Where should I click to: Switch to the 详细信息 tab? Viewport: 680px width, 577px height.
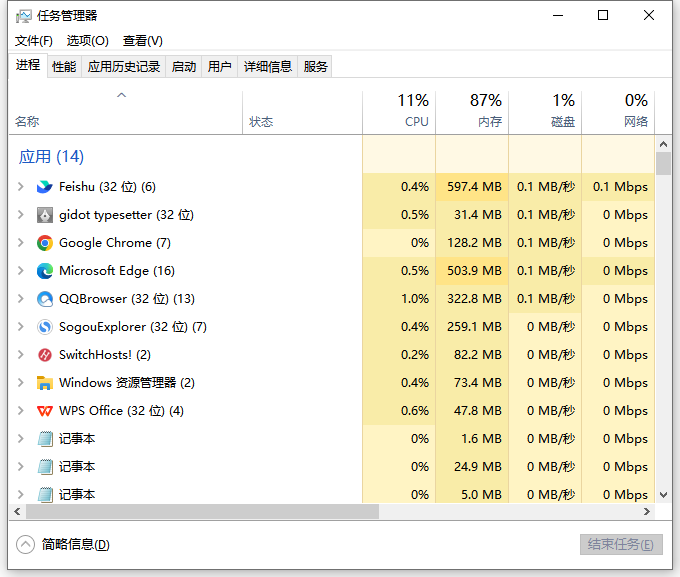coord(268,66)
